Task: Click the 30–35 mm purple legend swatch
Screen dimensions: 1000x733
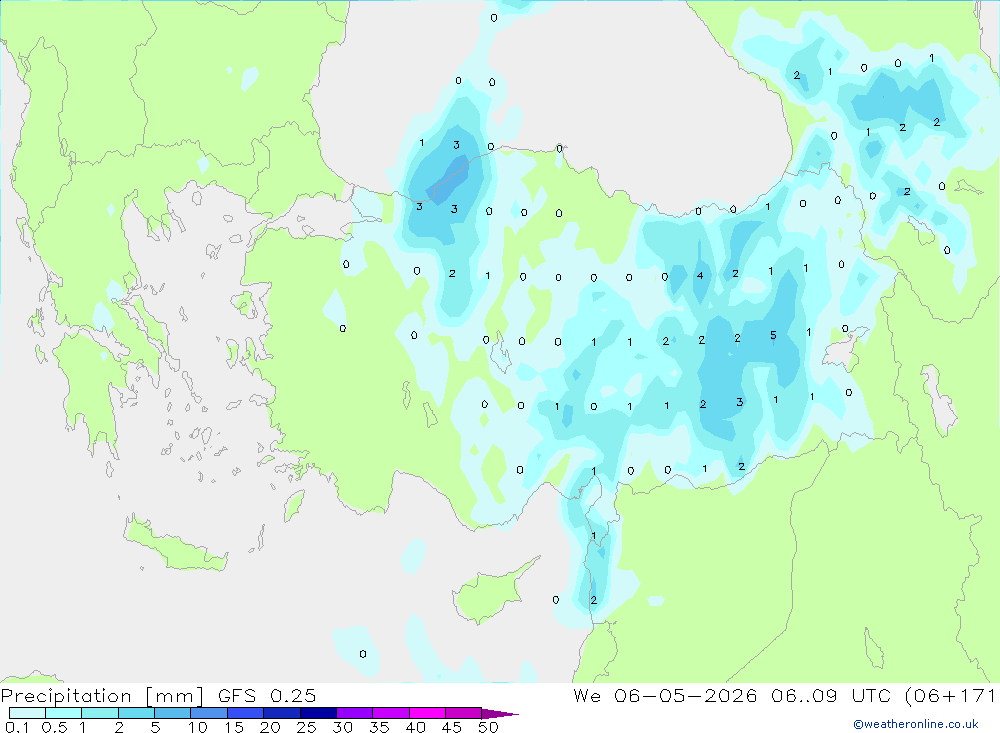Action: (355, 713)
